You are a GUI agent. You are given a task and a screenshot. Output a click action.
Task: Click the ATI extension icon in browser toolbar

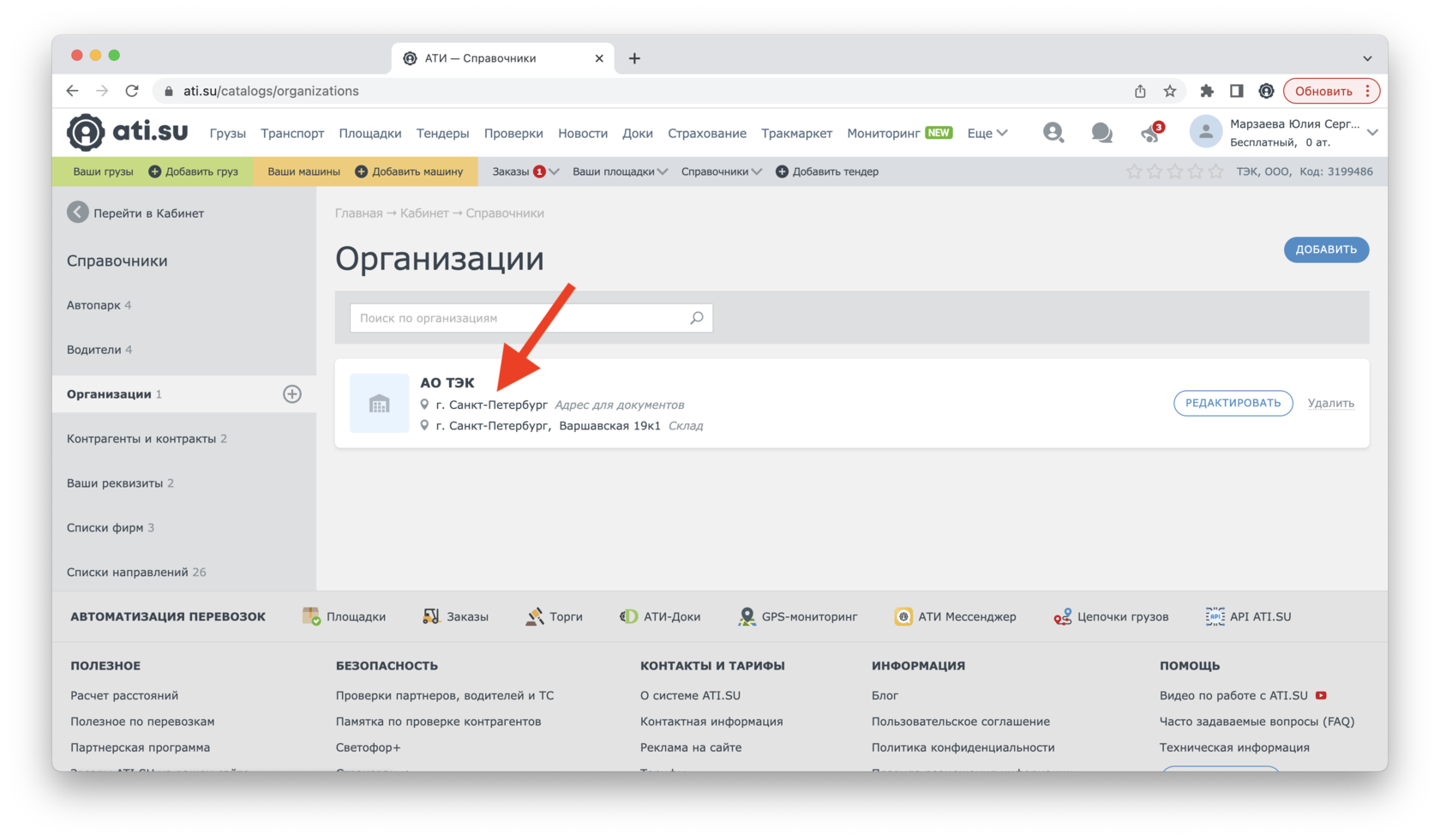1266,91
